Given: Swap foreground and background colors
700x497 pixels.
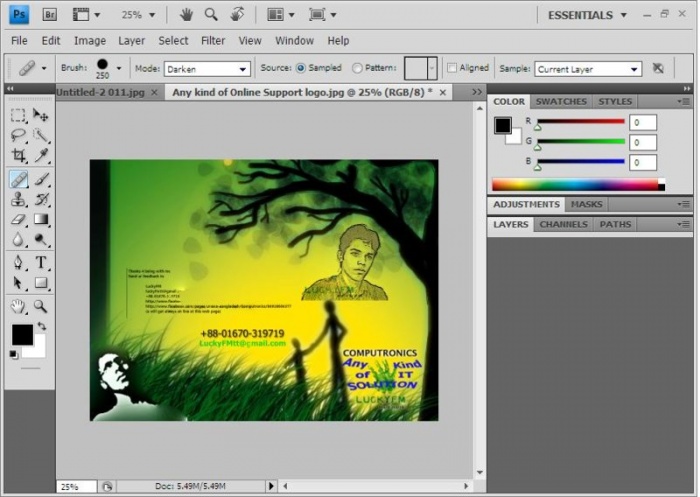Looking at the screenshot, I should click(42, 326).
